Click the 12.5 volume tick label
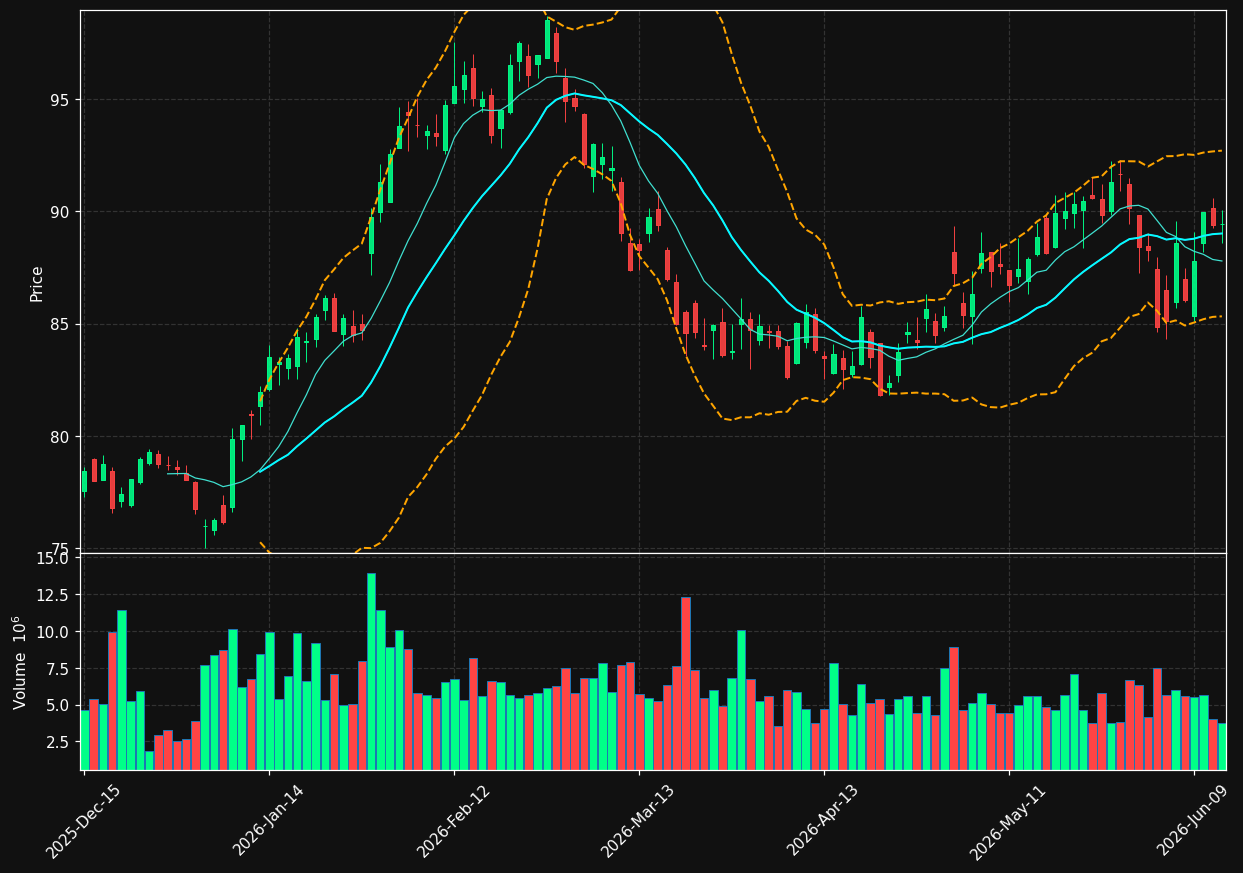Screen dimensions: 1243x873 (x=52, y=595)
